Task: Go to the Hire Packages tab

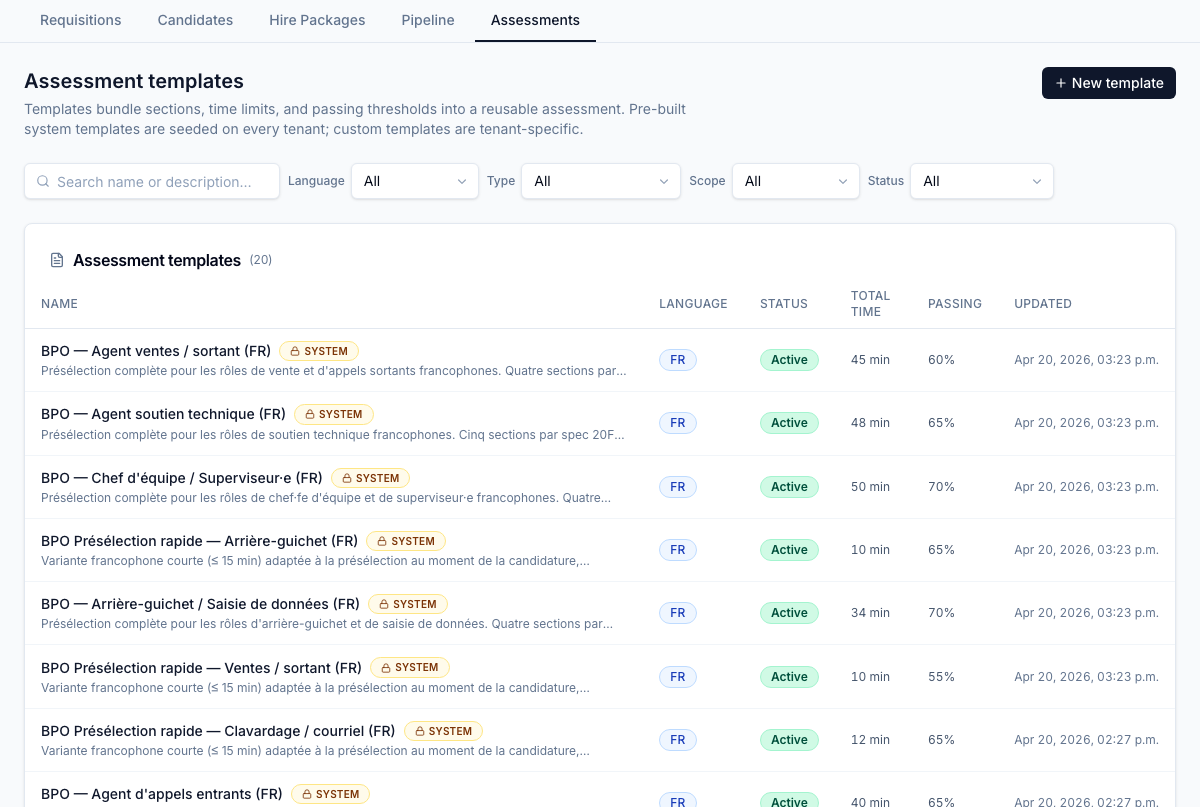Action: point(317,20)
